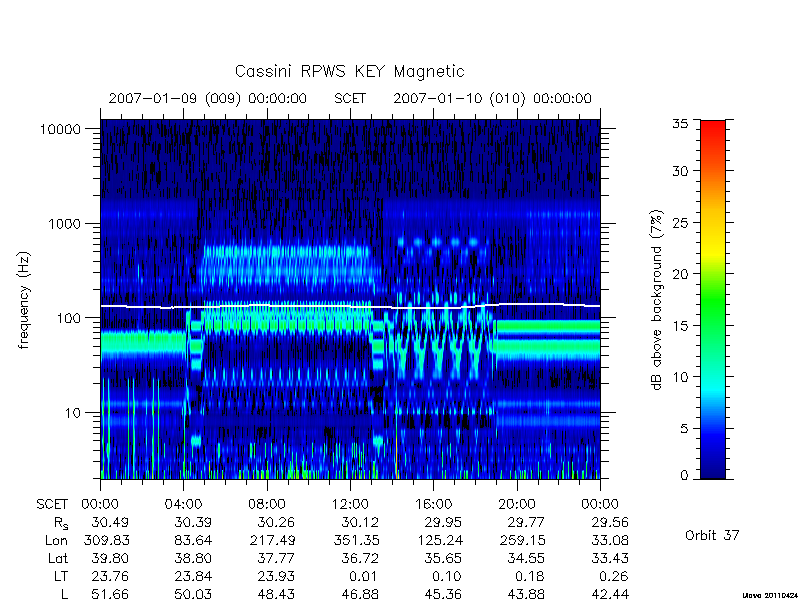Viewport: 800px width, 600px height.
Task: Click the 20:00 time tick label
Action: (517, 505)
